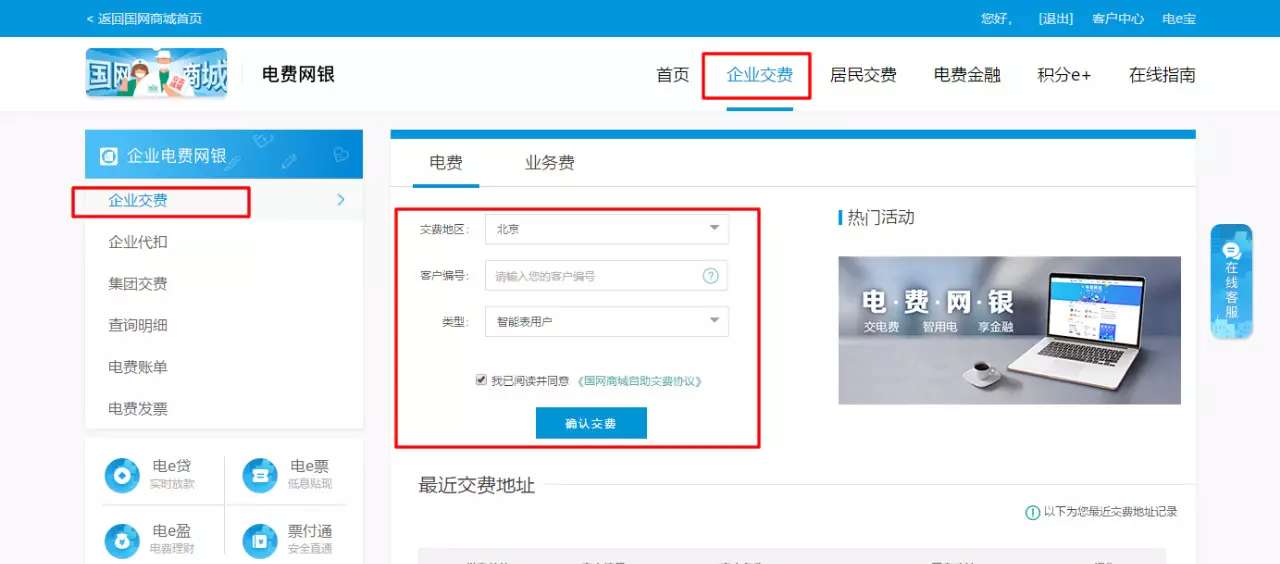Click the 客户编号 input field
The image size is (1280, 564).
[606, 276]
